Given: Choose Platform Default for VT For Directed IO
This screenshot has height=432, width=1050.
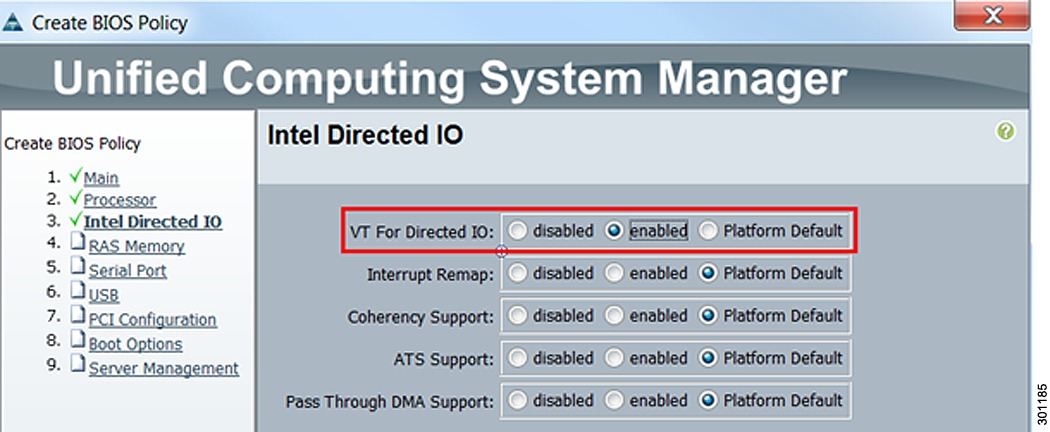Looking at the screenshot, I should pyautogui.click(x=708, y=231).
